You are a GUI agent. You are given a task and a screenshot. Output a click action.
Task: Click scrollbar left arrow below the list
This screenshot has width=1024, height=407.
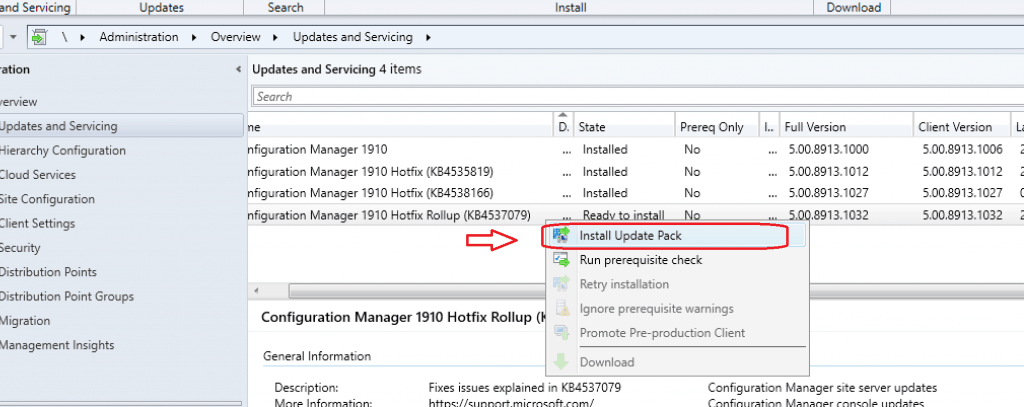coord(256,290)
